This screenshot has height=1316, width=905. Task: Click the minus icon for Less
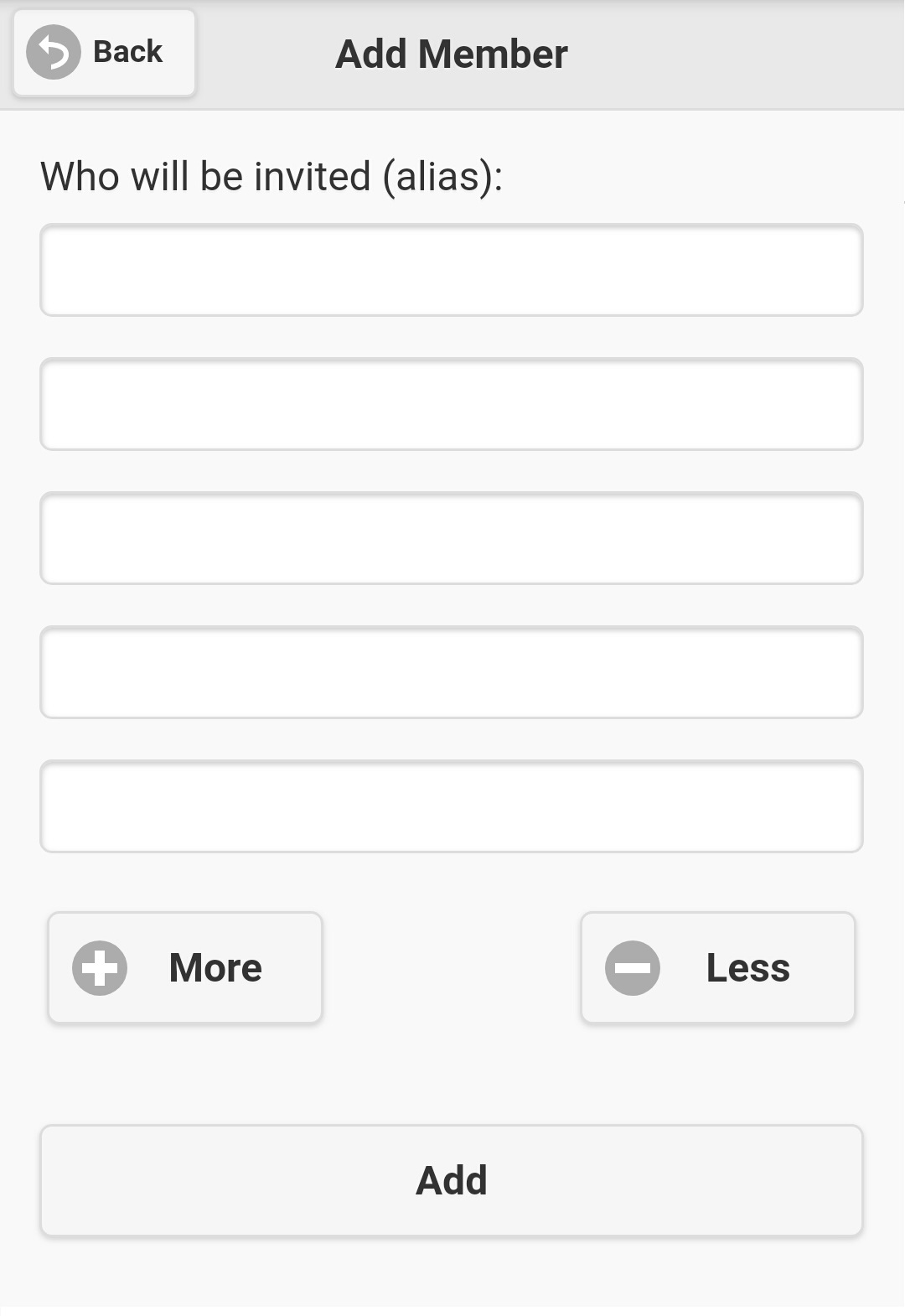pyautogui.click(x=633, y=968)
